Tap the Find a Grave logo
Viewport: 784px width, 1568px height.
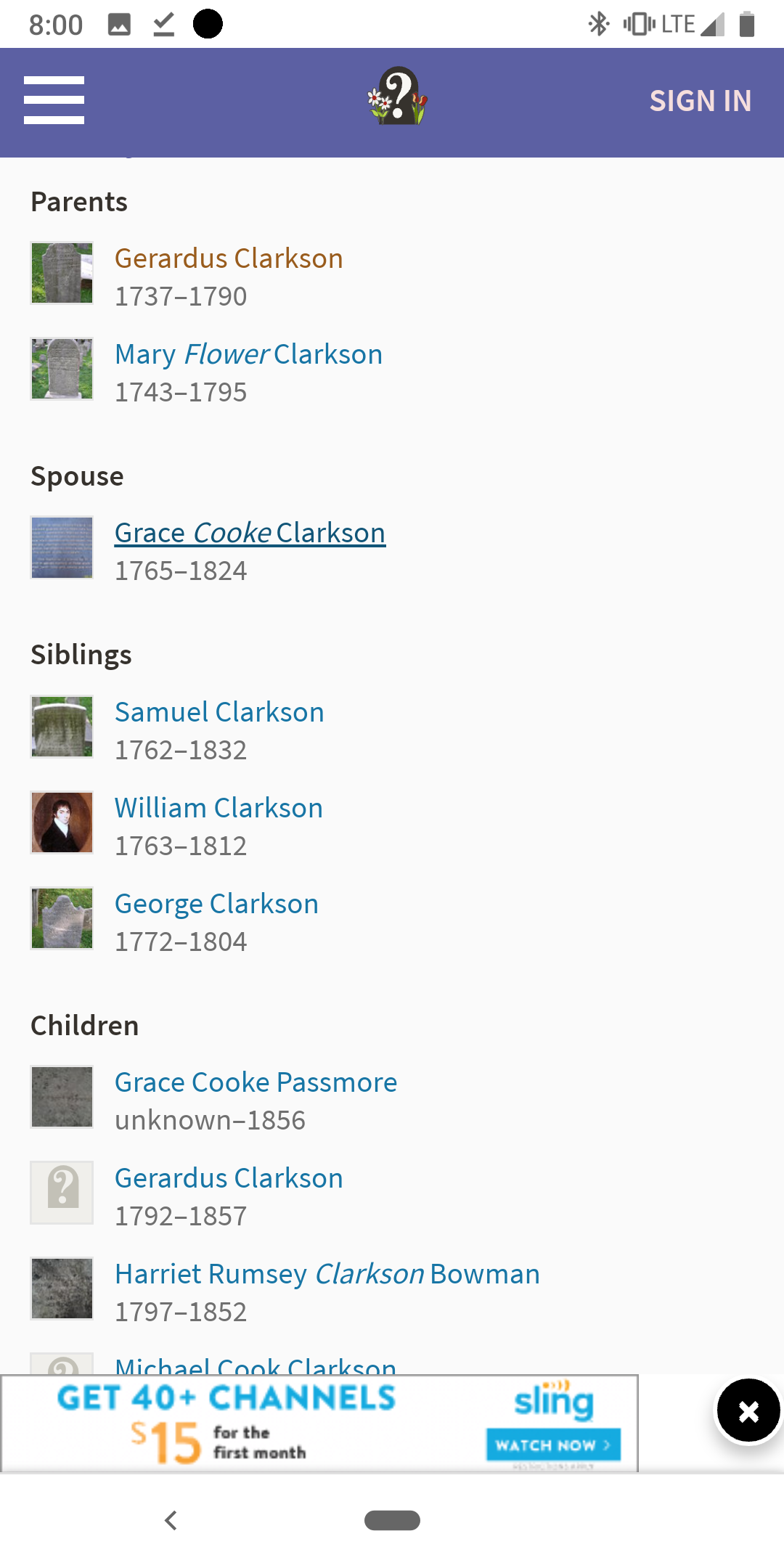point(396,97)
